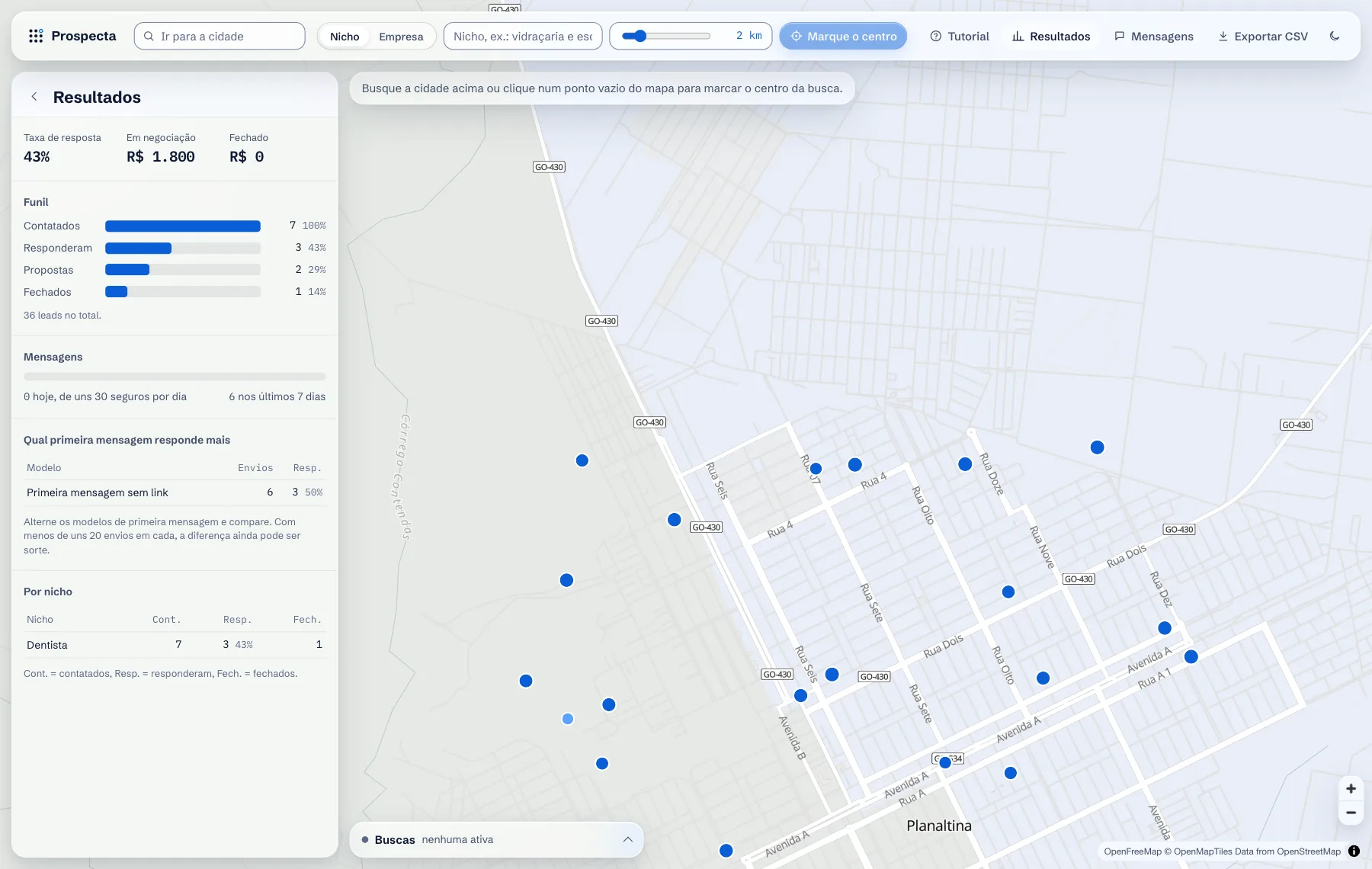Open the OpenFreeMap attribution link

1133,851
